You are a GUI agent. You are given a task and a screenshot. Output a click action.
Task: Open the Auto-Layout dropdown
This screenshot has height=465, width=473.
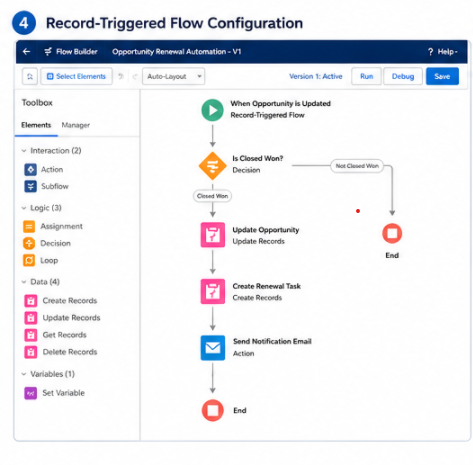(173, 77)
